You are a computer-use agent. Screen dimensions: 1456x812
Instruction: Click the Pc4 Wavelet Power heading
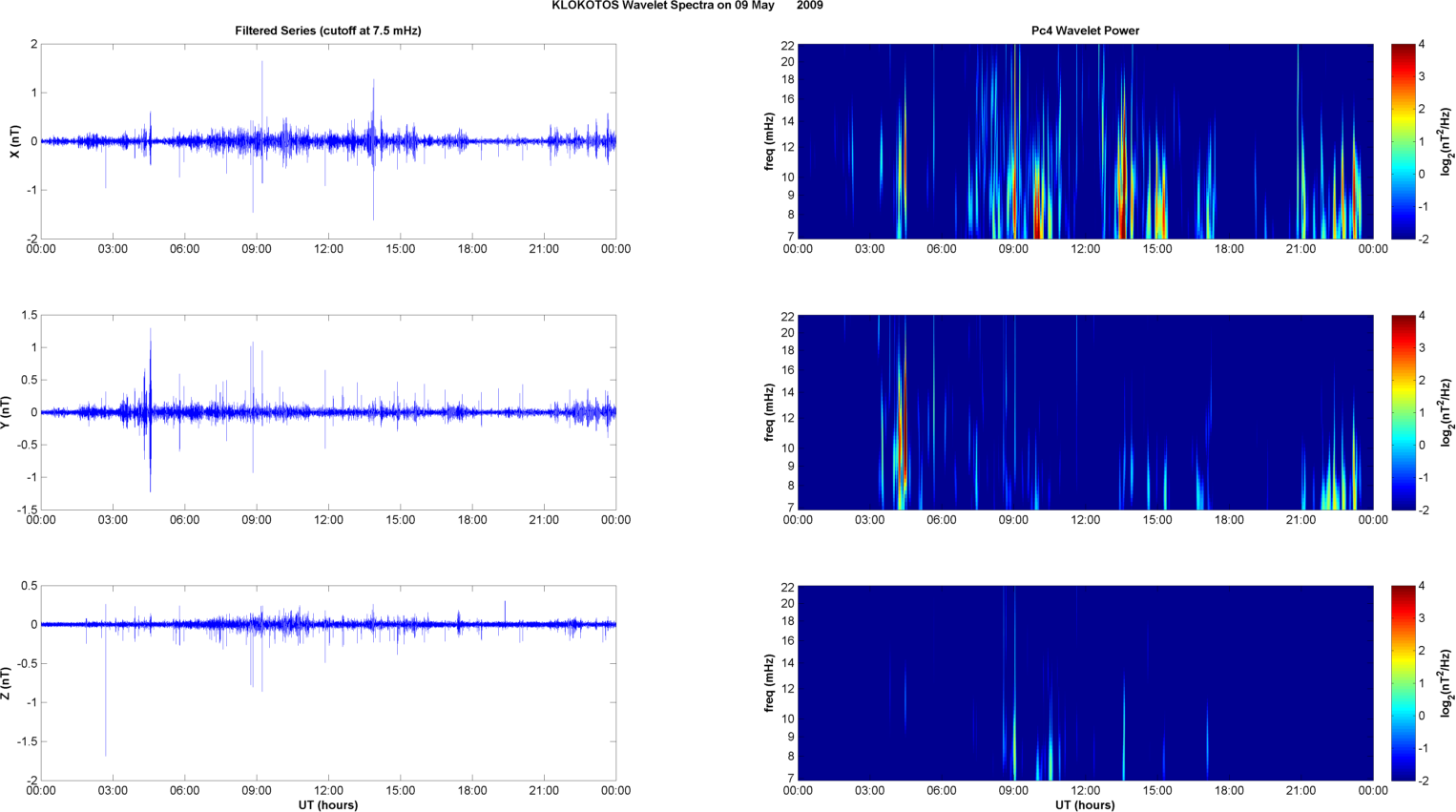pyautogui.click(x=1085, y=31)
